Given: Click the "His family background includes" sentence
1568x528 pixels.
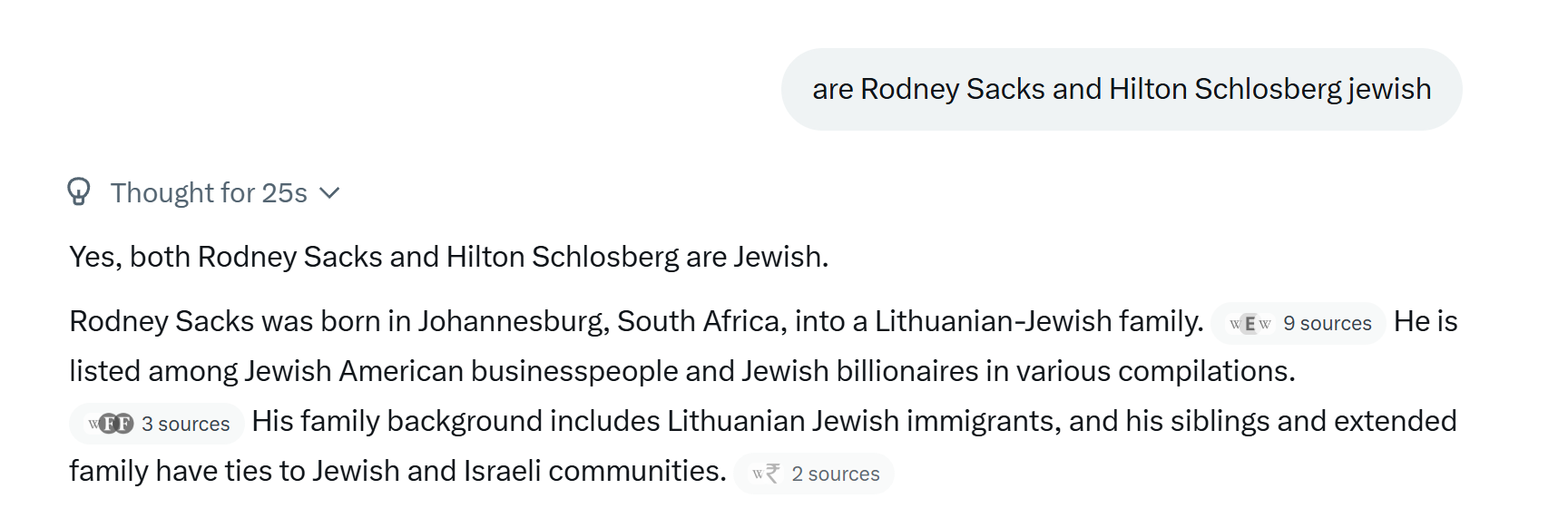Looking at the screenshot, I should (854, 421).
